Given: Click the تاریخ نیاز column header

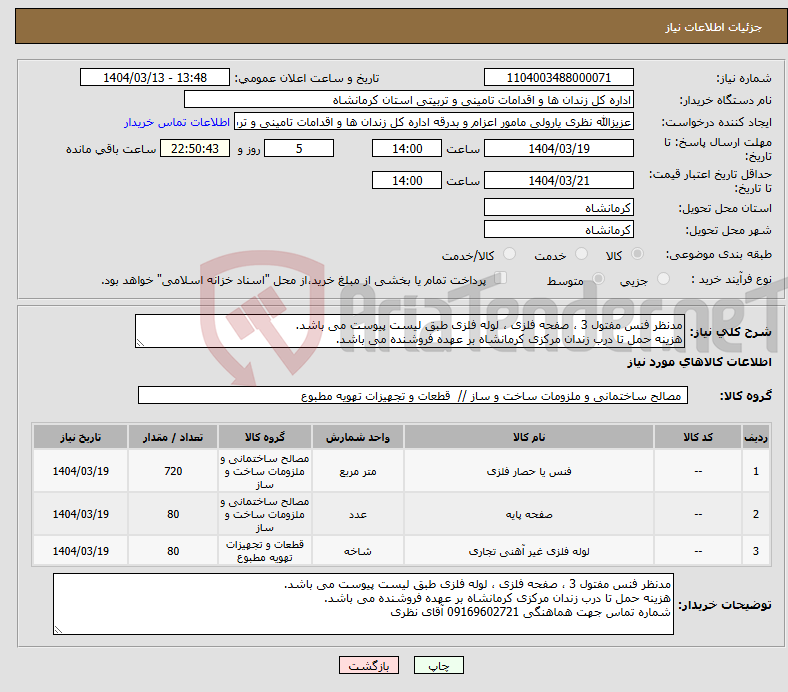Looking at the screenshot, I should coord(80,437).
